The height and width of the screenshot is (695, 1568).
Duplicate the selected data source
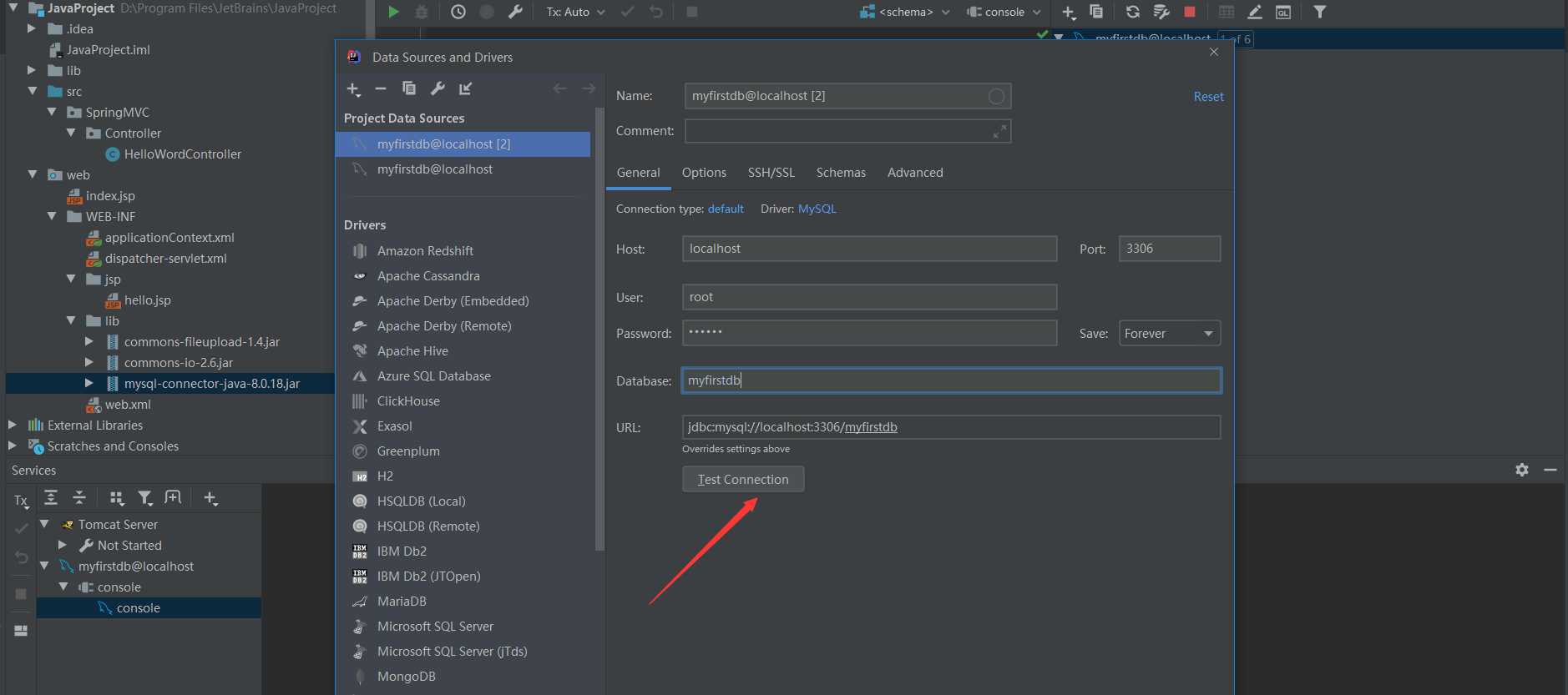click(x=409, y=88)
